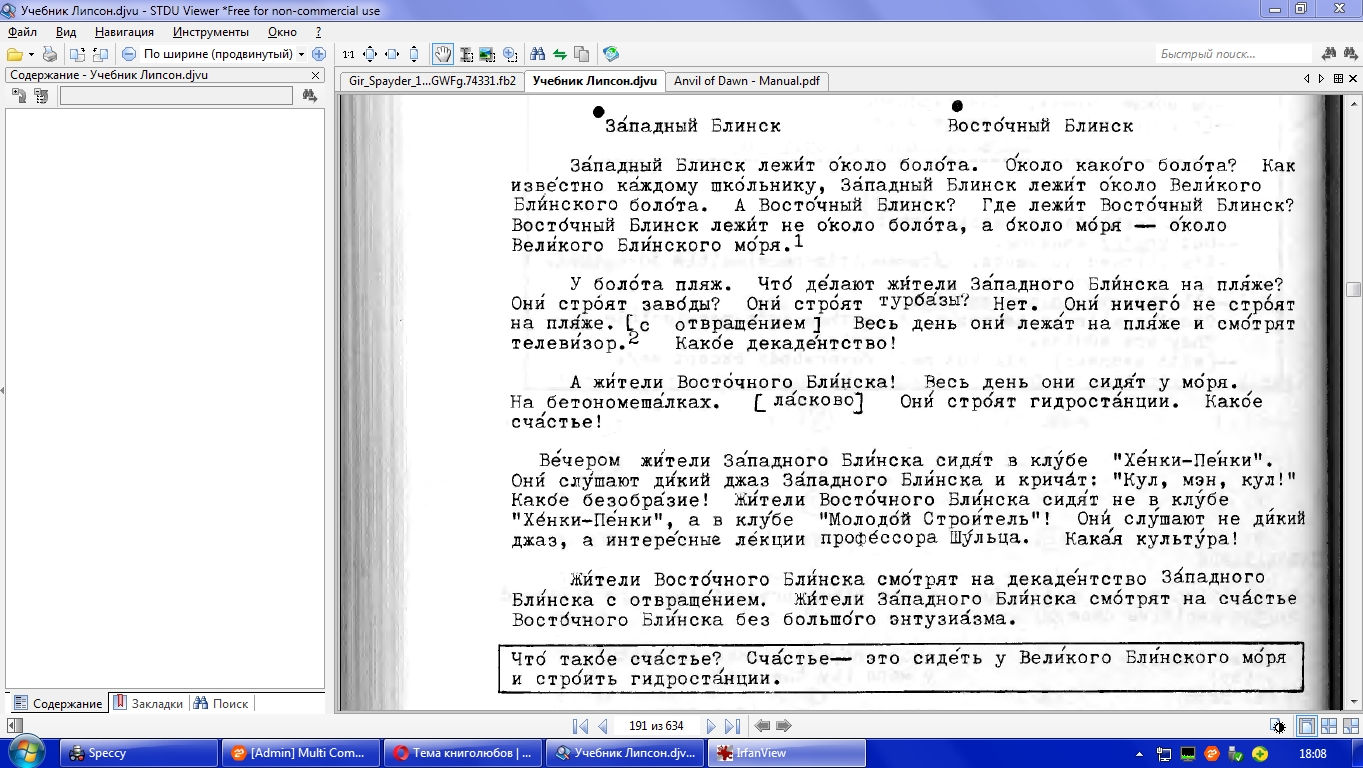
Task: Go to the first page
Action: pos(580,726)
